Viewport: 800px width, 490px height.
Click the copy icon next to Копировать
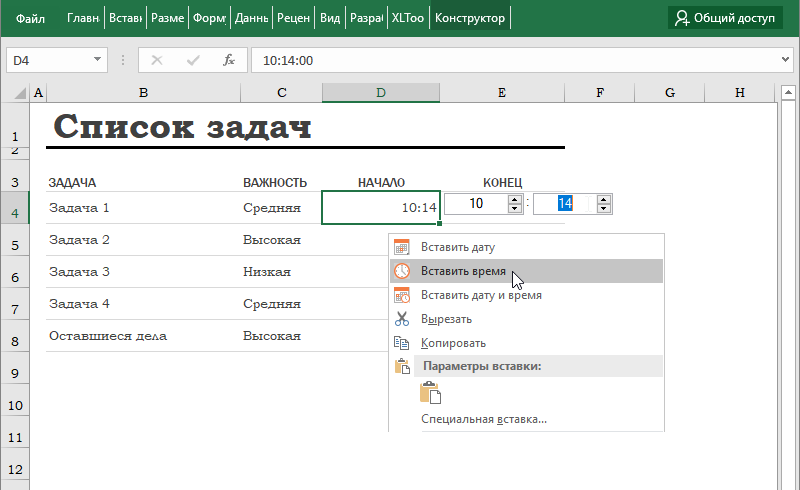(x=402, y=343)
